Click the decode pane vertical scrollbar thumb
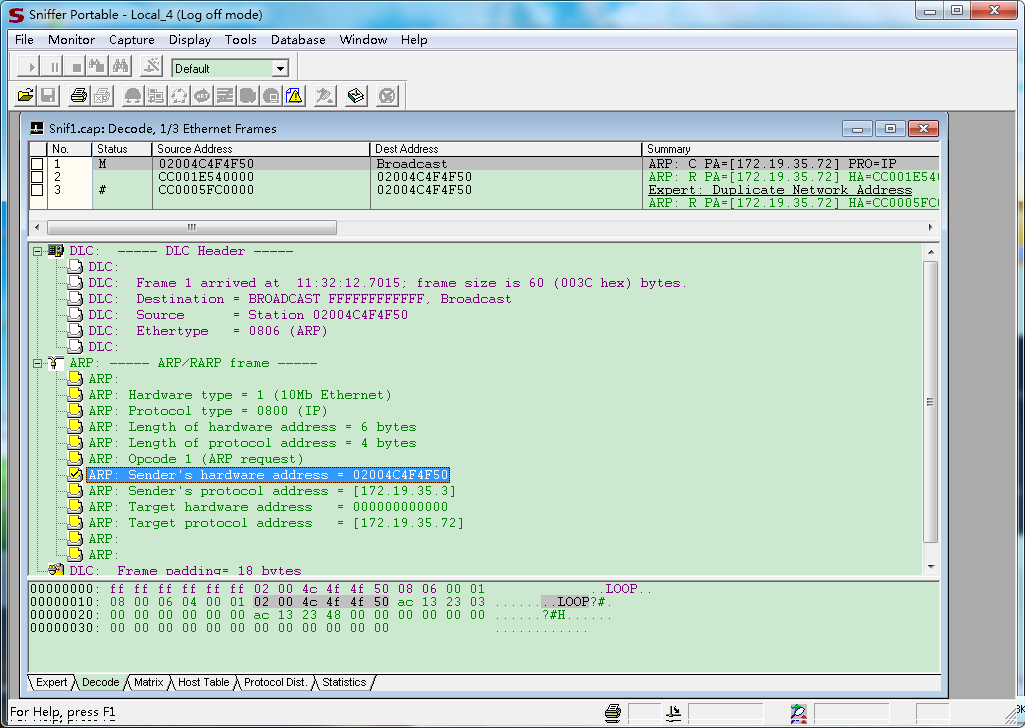1025x728 pixels. pos(931,401)
